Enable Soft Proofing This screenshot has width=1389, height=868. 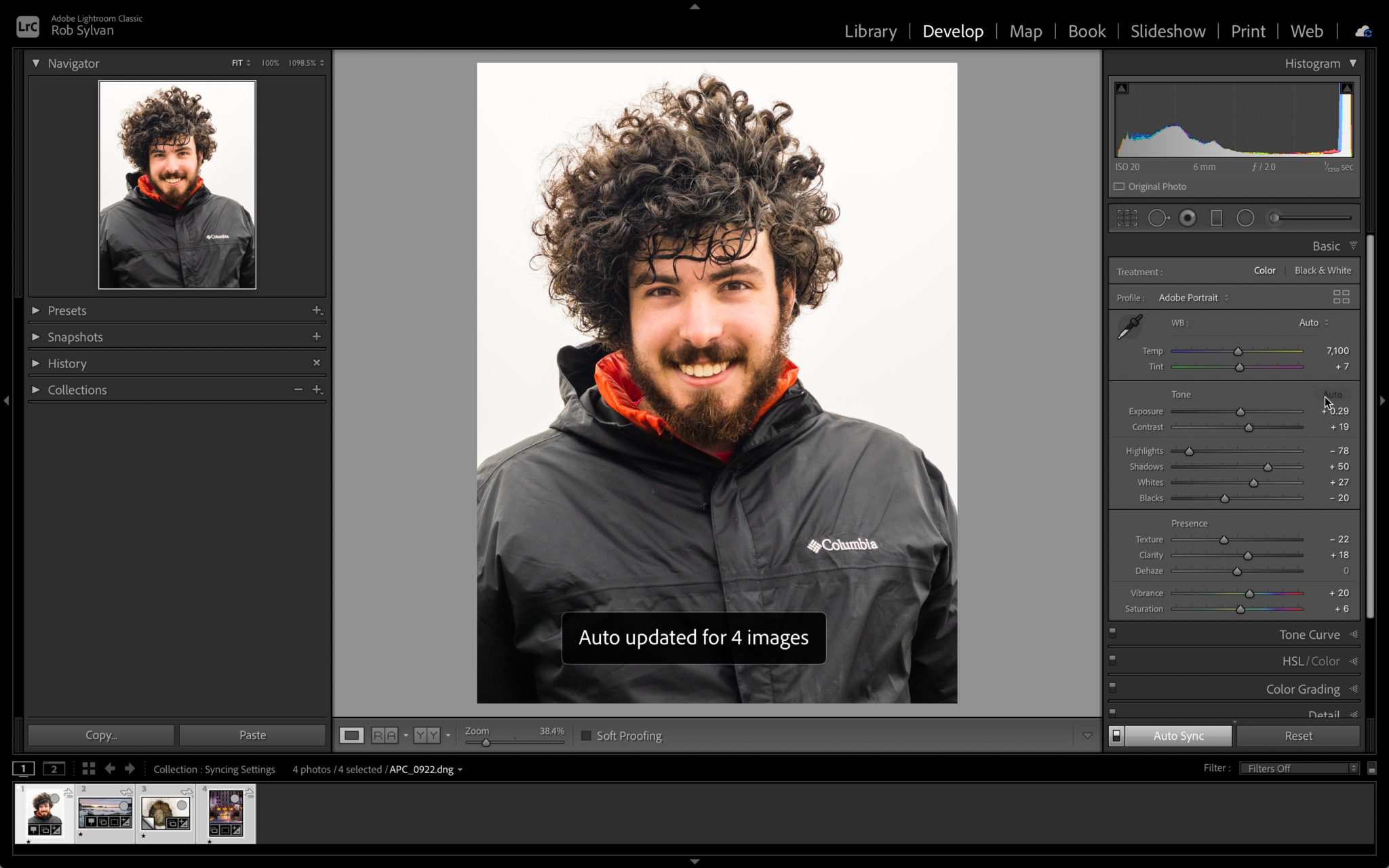(x=587, y=736)
